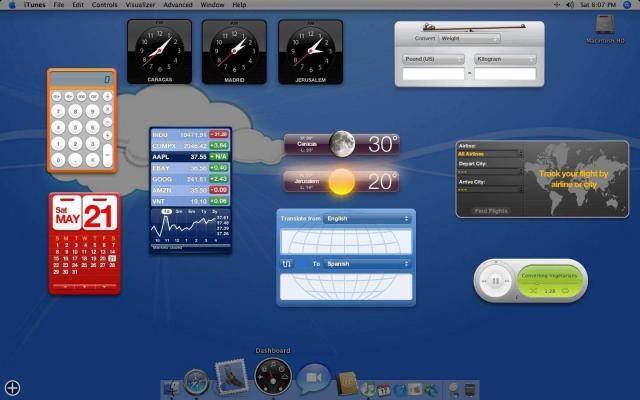The height and width of the screenshot is (400, 640).
Task: Click the equals key on calculator widget
Action: [x=107, y=155]
